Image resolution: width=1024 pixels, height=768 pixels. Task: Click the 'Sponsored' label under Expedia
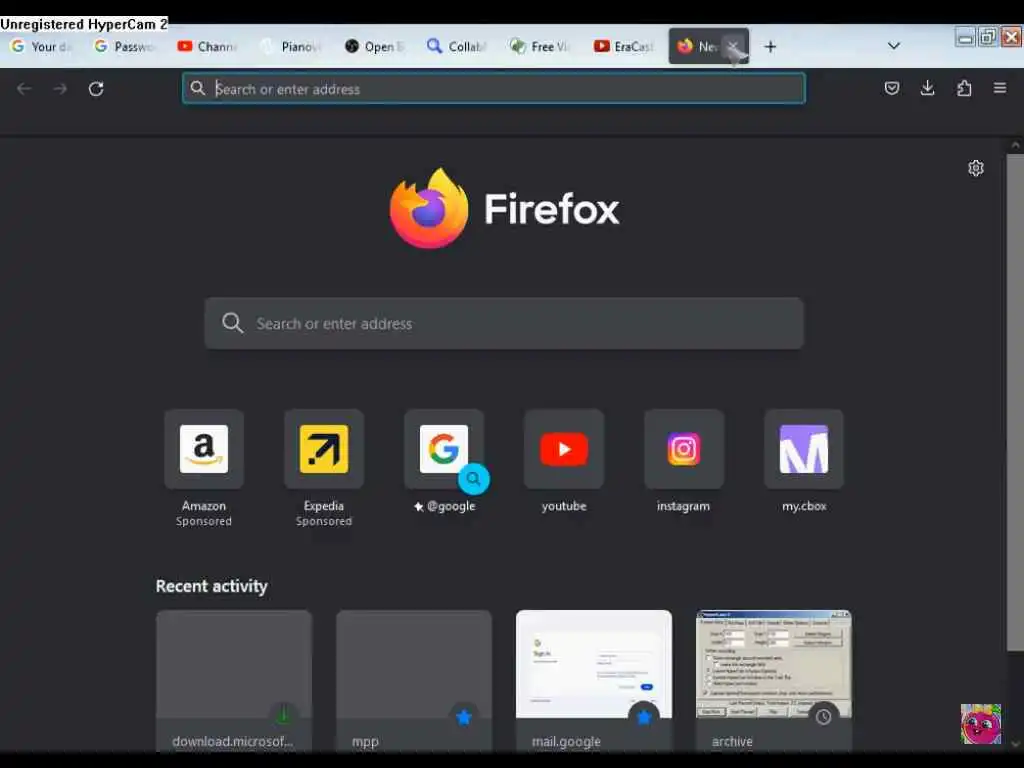pos(324,521)
